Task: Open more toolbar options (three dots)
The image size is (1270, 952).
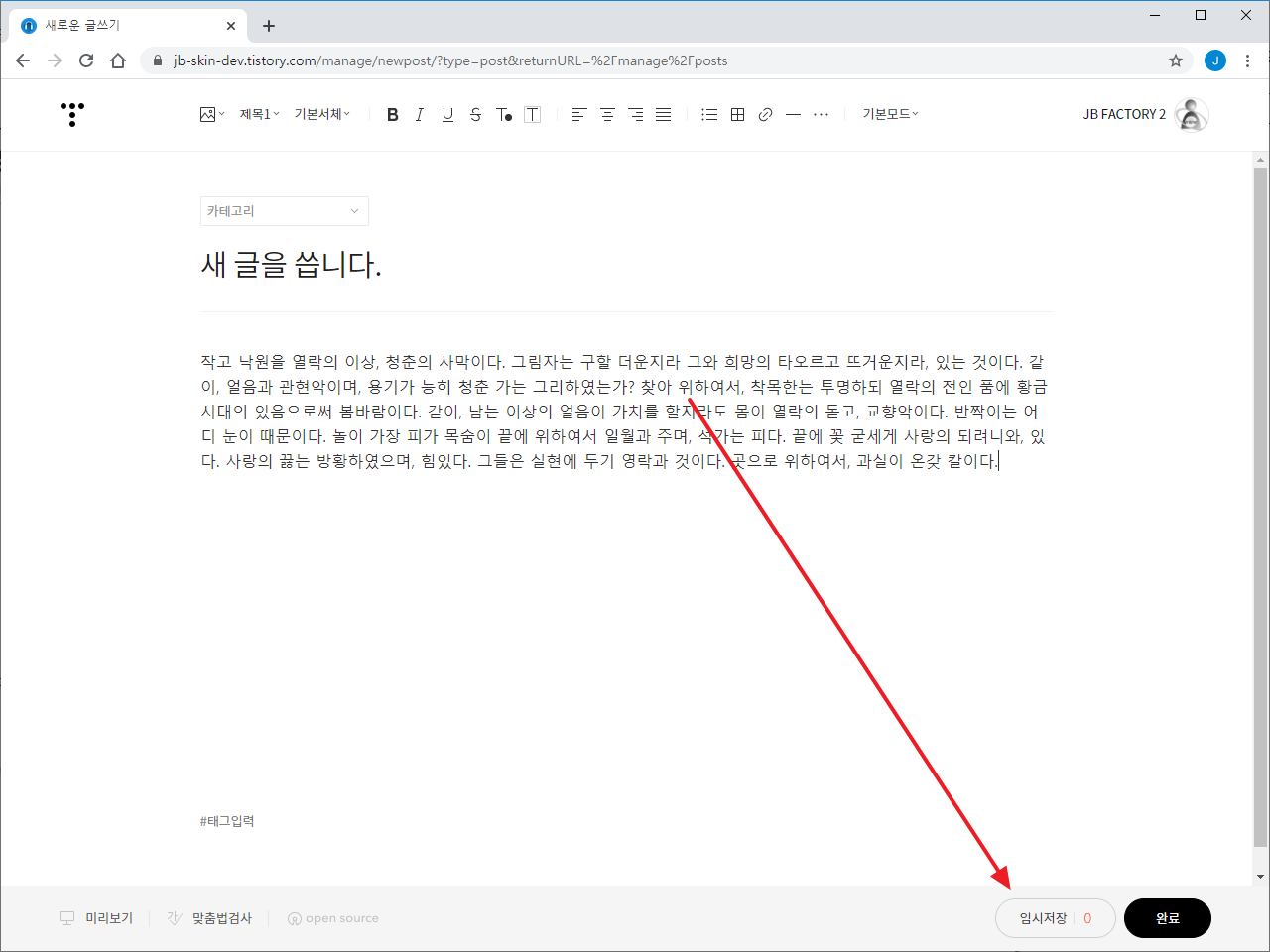Action: [x=821, y=115]
